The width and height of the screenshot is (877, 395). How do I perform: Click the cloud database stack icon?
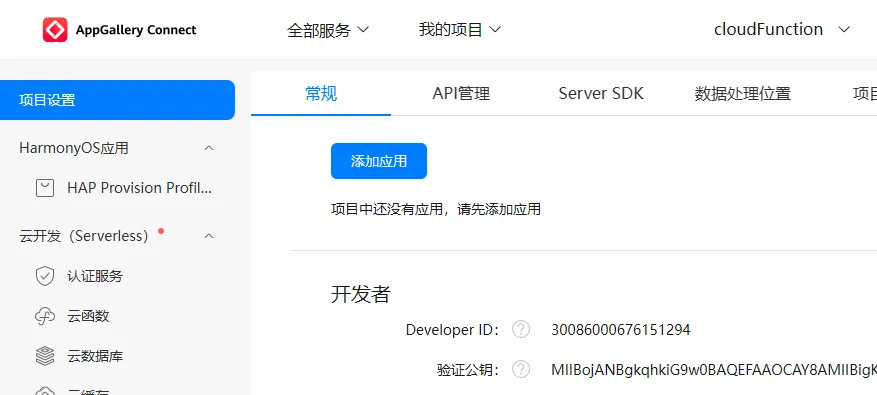pyautogui.click(x=45, y=356)
